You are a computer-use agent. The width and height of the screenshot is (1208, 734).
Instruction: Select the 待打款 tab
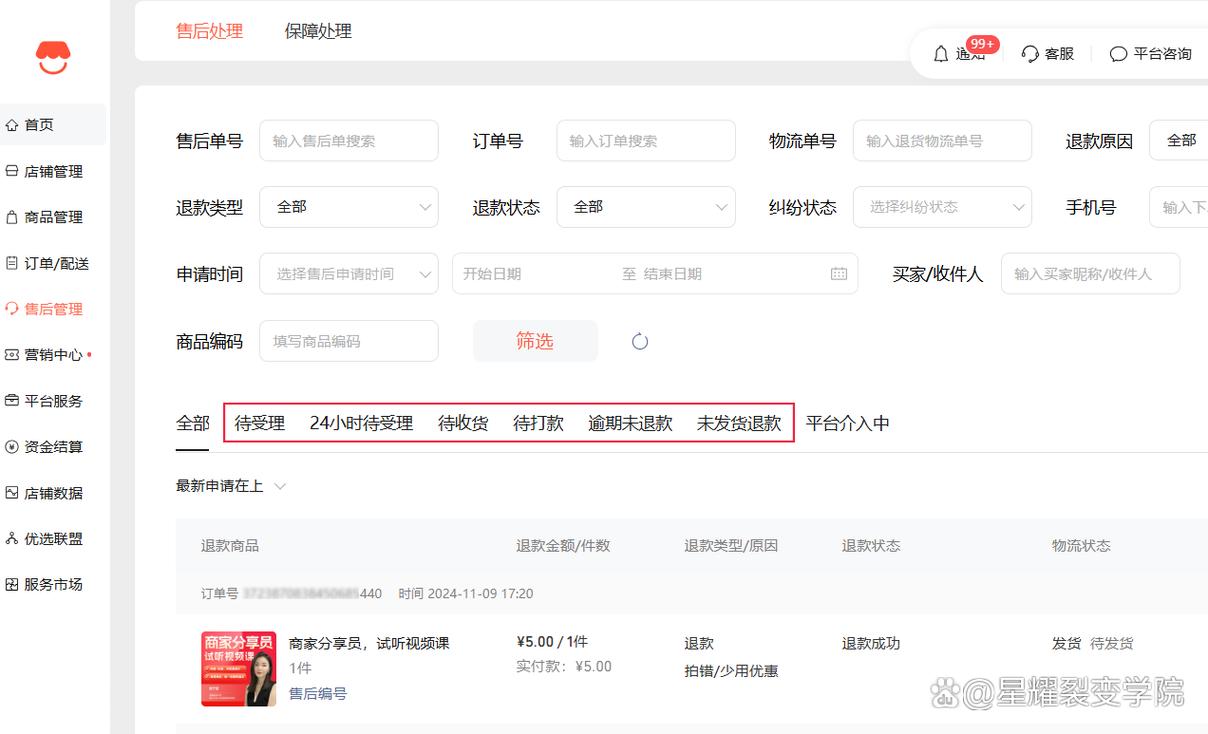click(x=538, y=423)
